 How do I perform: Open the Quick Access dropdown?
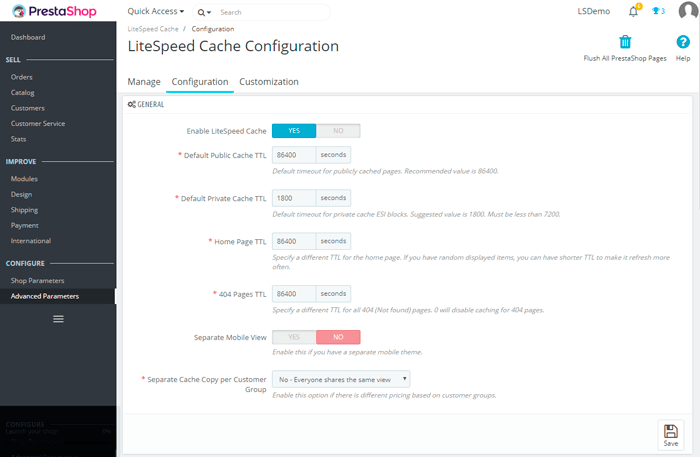coord(156,12)
